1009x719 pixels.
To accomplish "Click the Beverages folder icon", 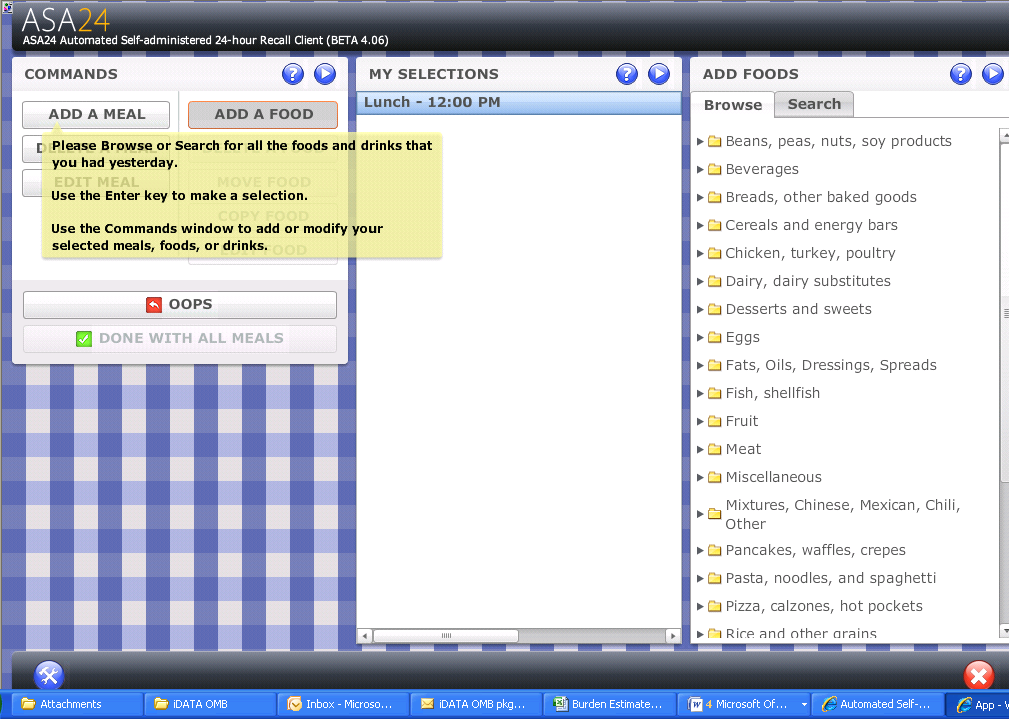I will 715,169.
